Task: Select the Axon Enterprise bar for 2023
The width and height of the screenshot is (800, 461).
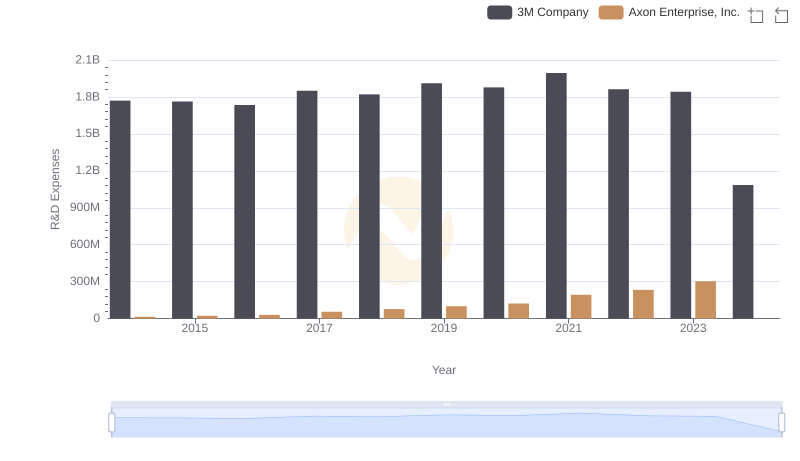Action: (706, 300)
